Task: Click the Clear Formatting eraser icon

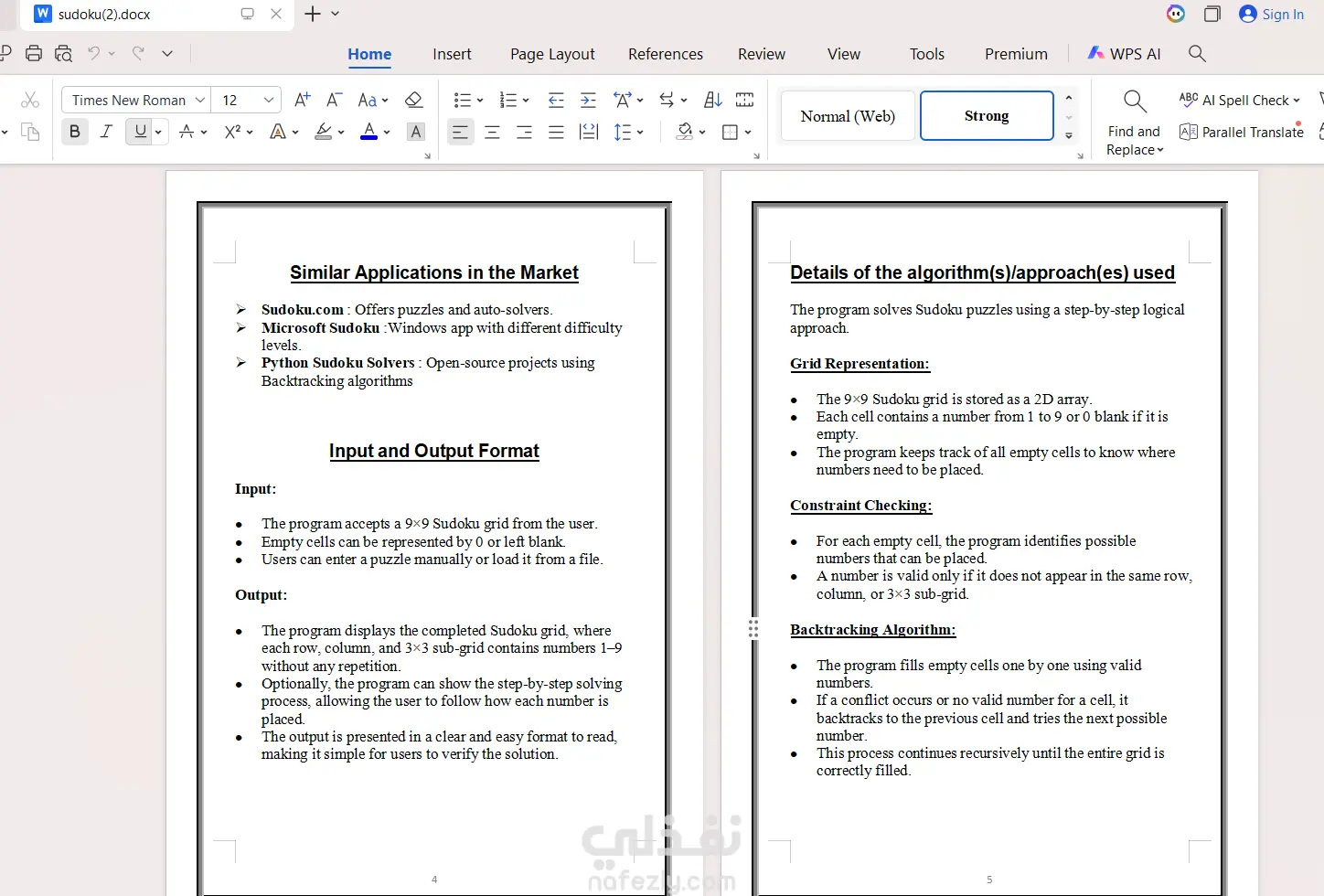Action: tap(413, 100)
